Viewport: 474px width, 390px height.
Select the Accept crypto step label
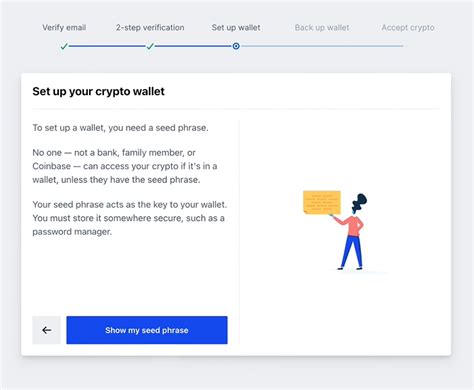click(408, 27)
